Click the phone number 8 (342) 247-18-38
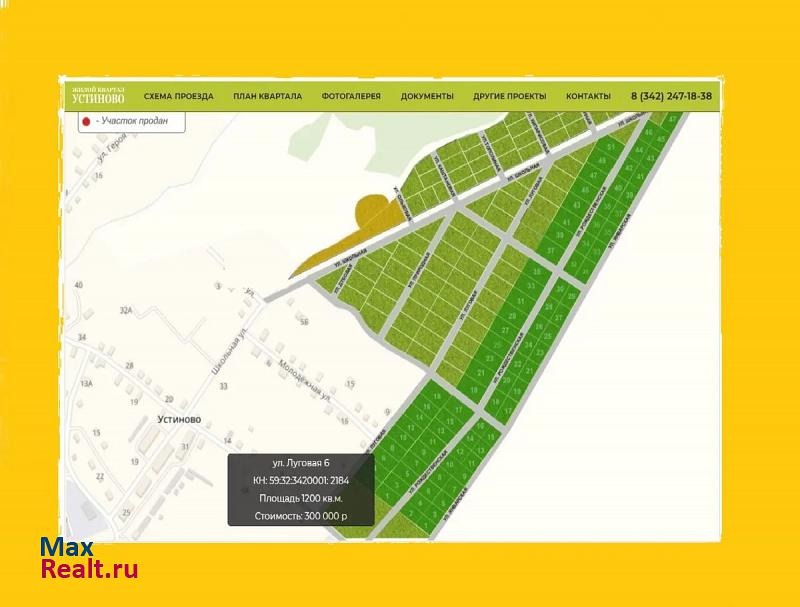 [x=671, y=96]
